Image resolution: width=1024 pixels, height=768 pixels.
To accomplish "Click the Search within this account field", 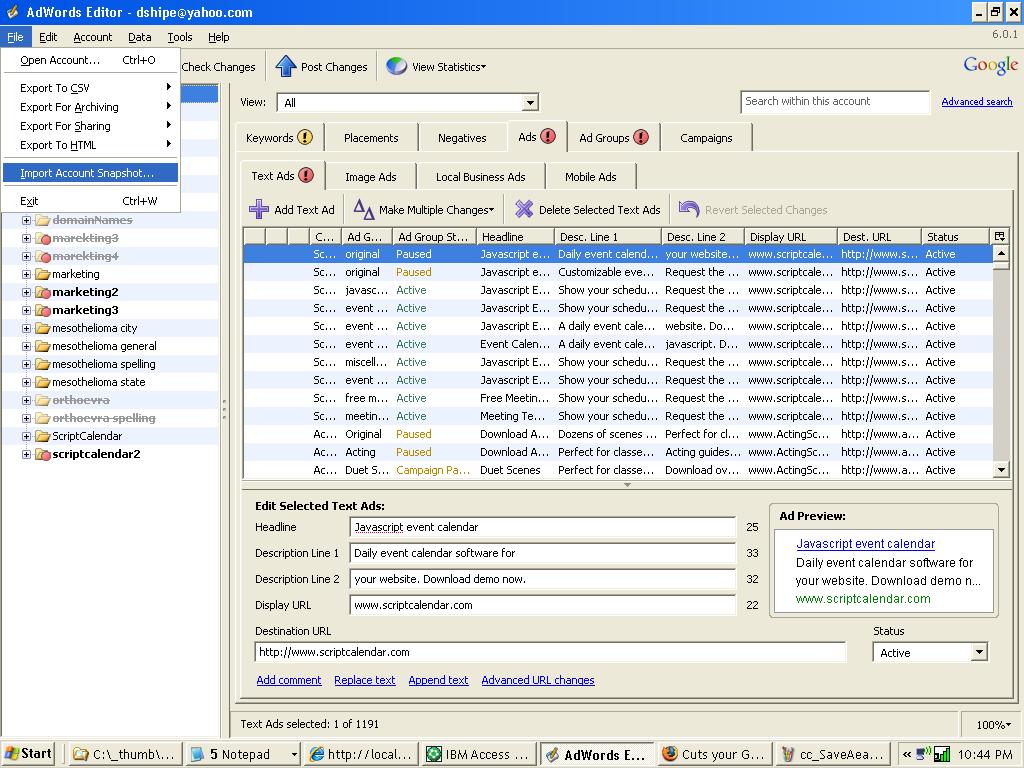I will [x=835, y=102].
